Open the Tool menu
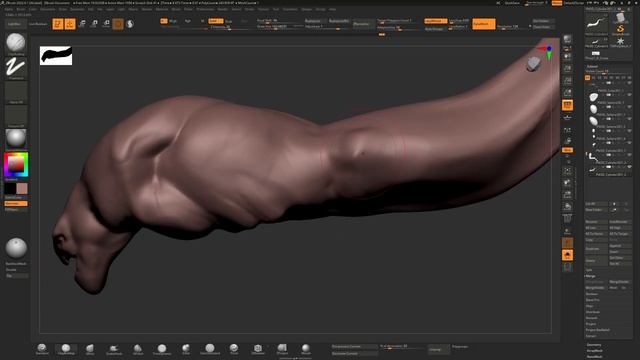 point(276,9)
